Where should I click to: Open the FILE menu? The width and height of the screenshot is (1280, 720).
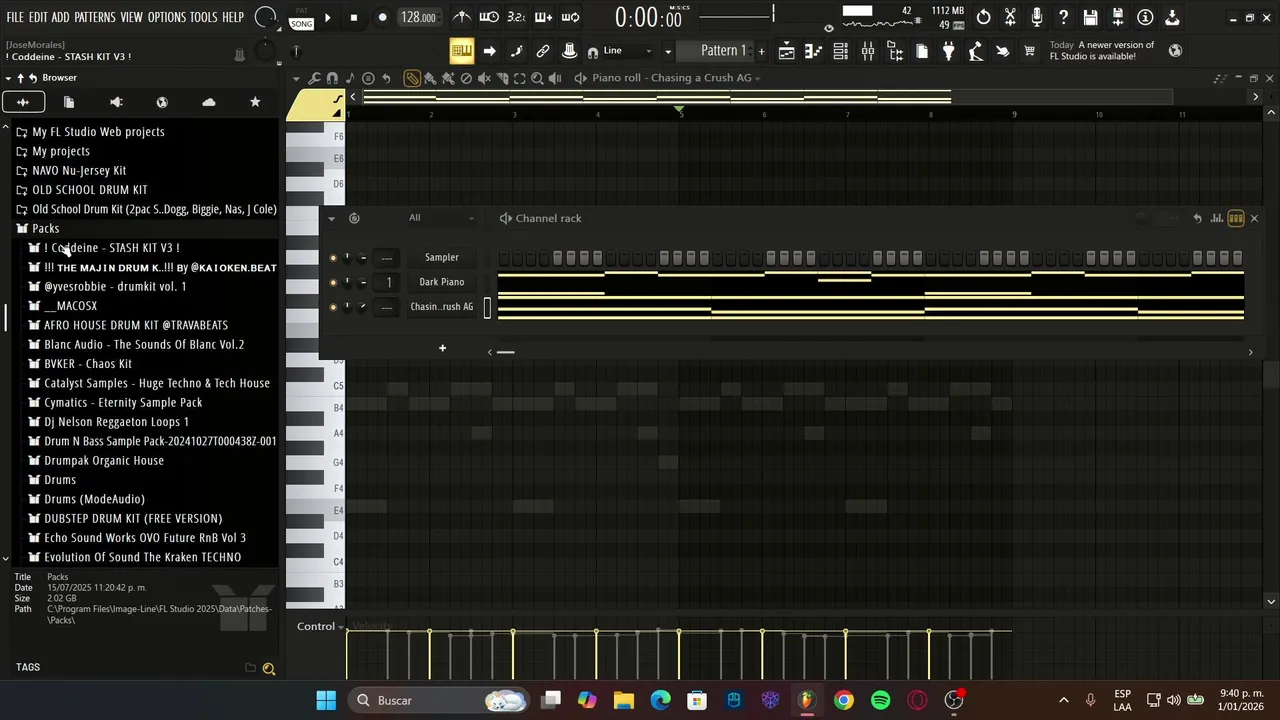[15, 17]
